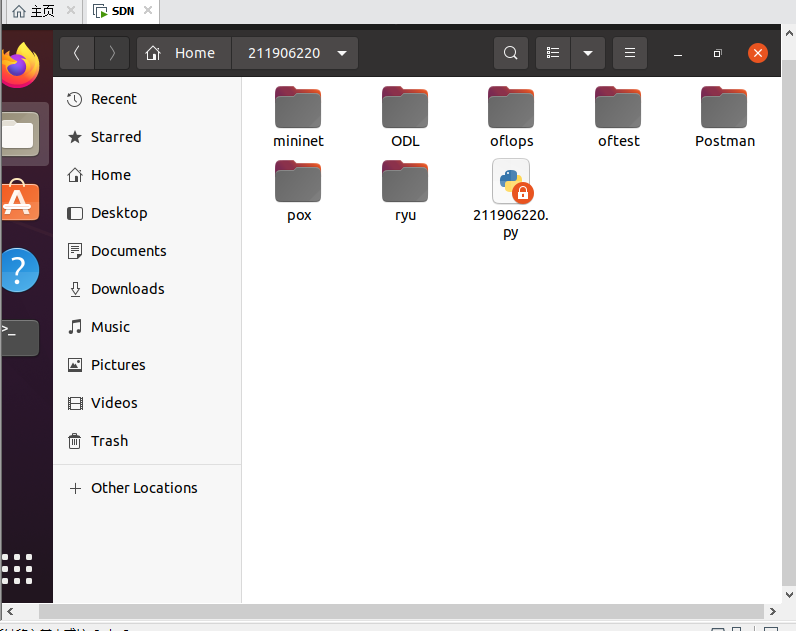
Task: Open view options dropdown arrow
Action: [x=588, y=53]
